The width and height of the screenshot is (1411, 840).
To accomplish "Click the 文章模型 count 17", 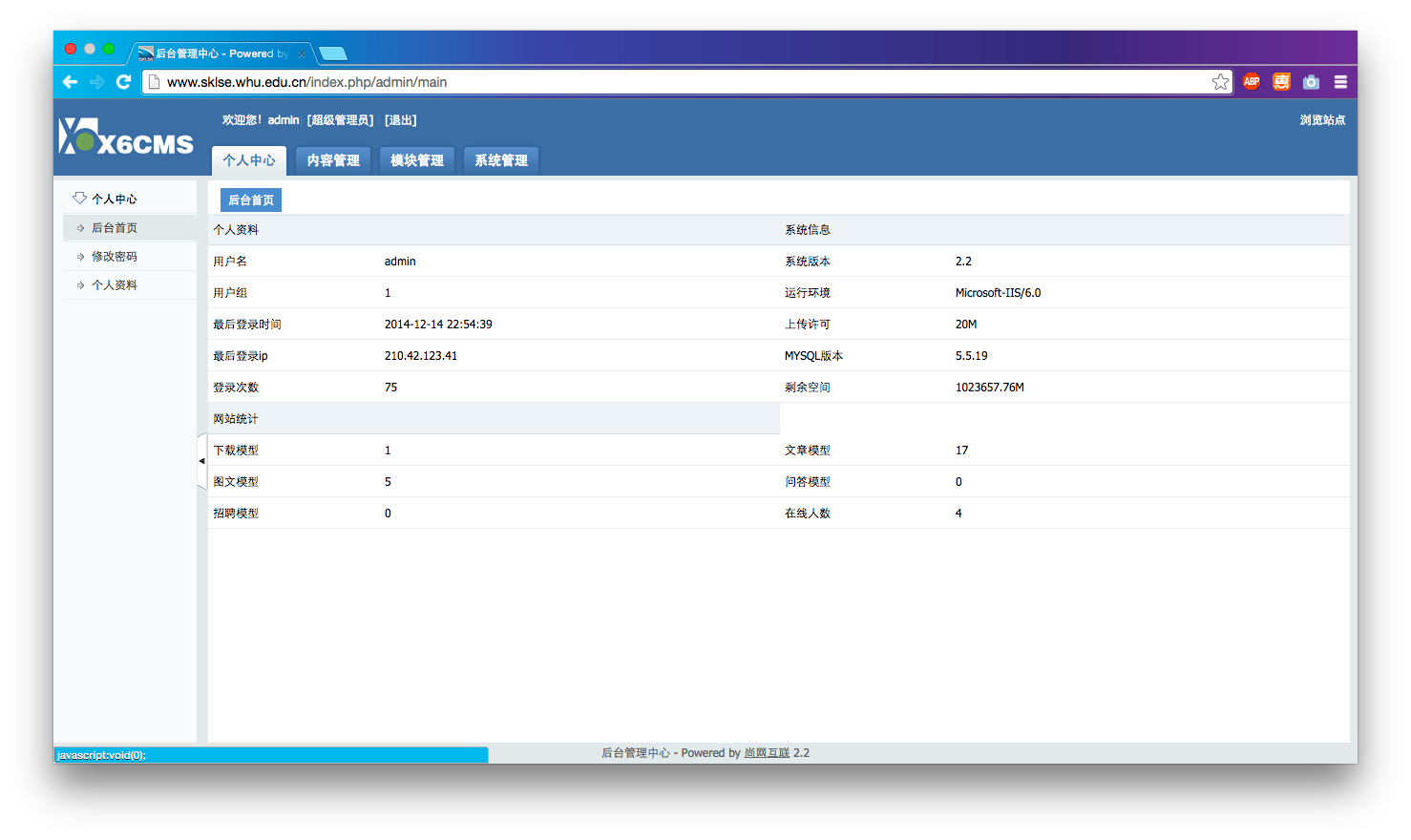I will pyautogui.click(x=961, y=451).
